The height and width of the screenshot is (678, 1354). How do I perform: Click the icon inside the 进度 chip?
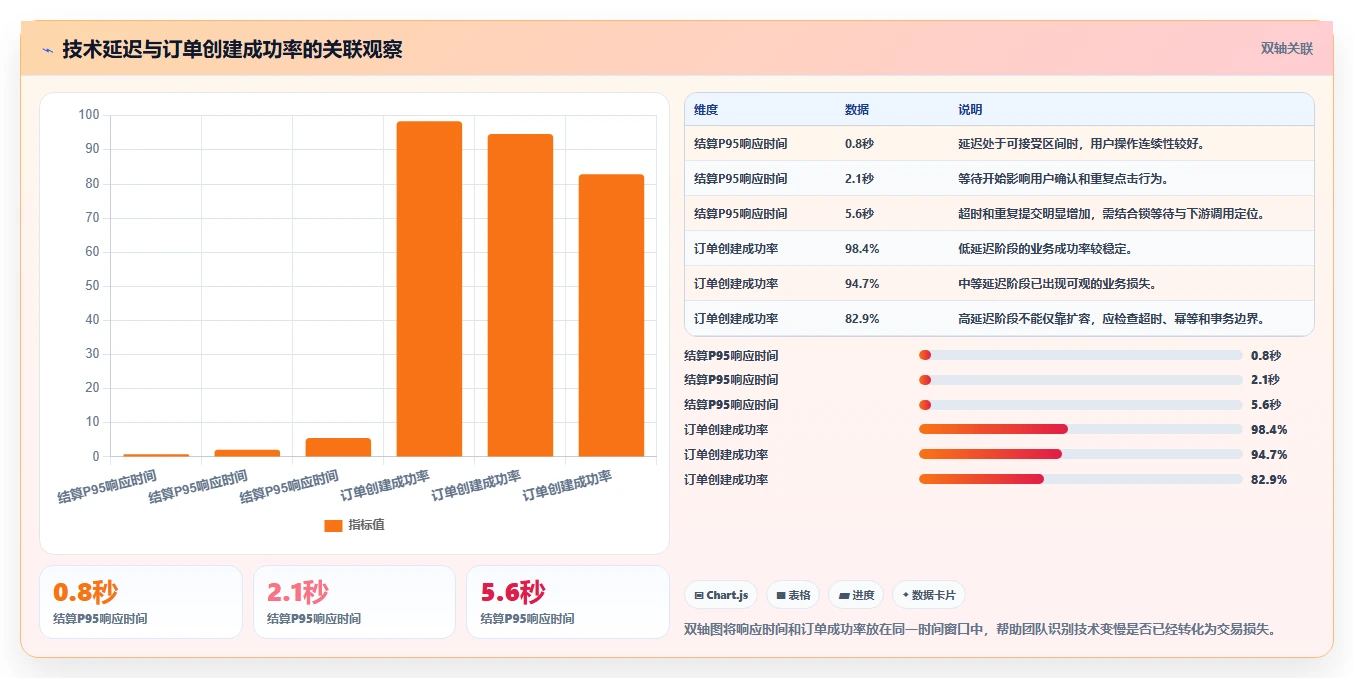[x=844, y=596]
